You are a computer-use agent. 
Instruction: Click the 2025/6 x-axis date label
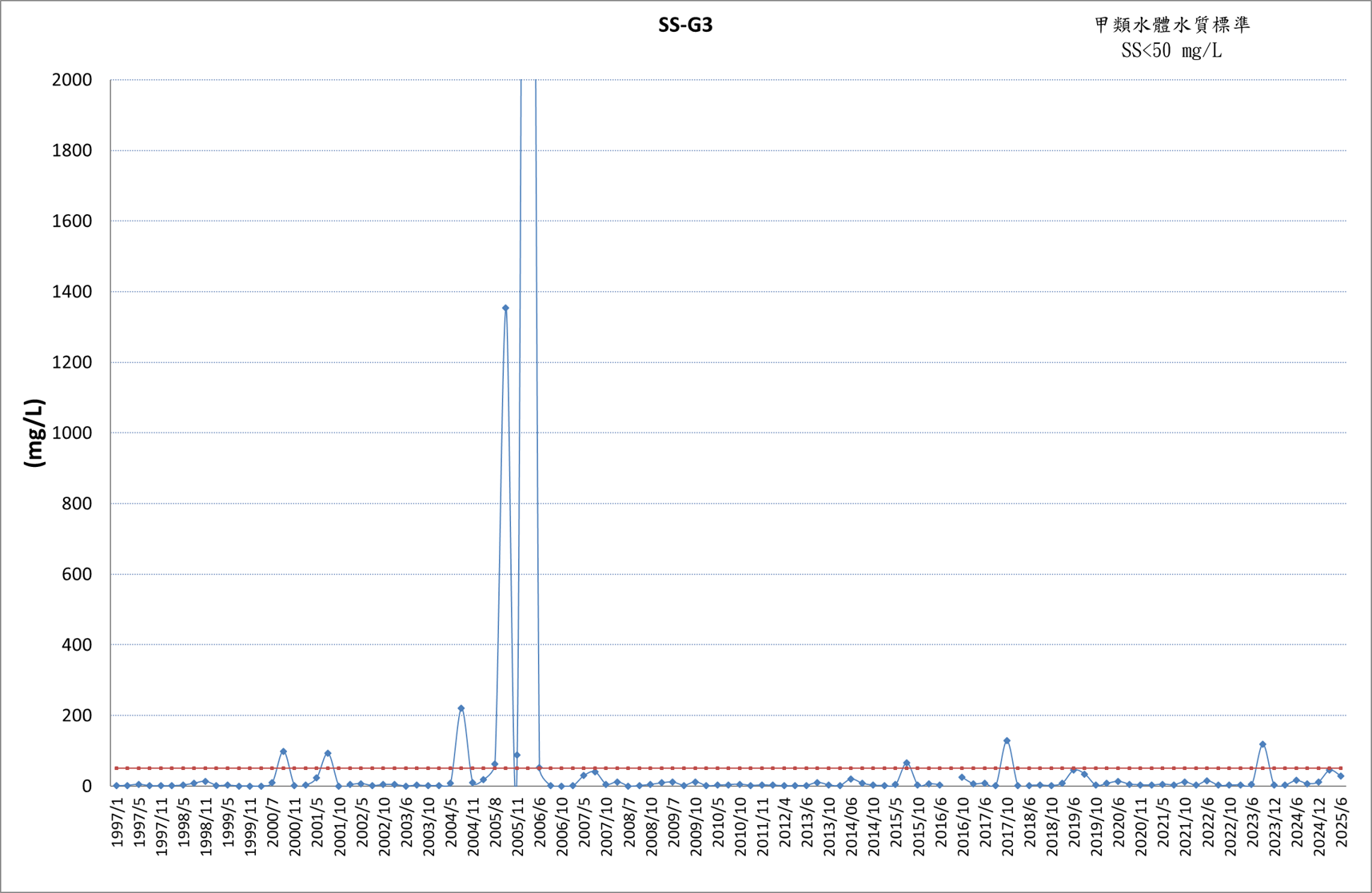click(1342, 821)
